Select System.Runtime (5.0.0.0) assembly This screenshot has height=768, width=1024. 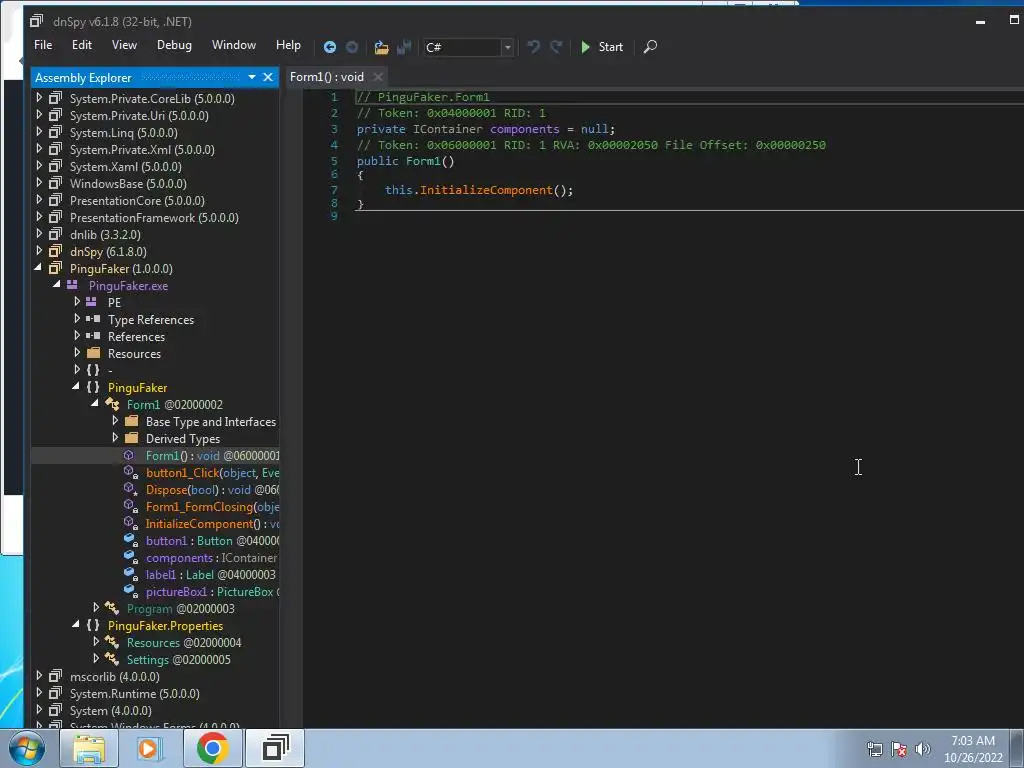(135, 694)
